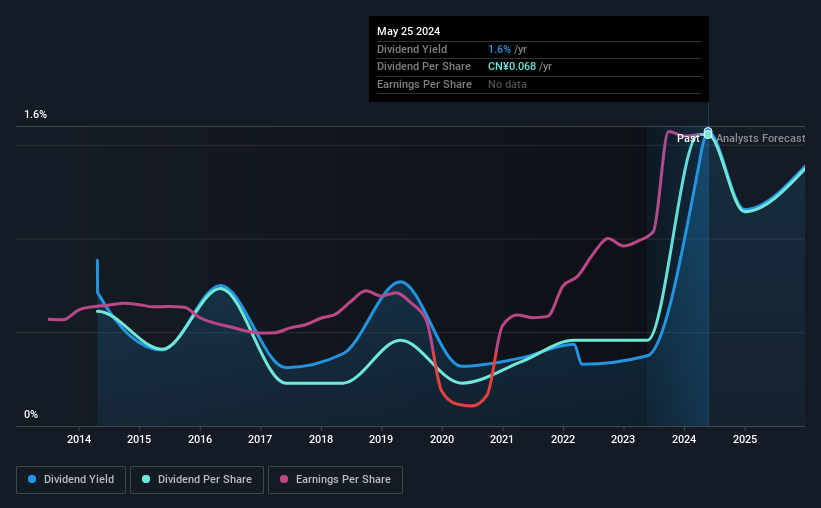
Task: Click the 2025 x-axis label
Action: [745, 439]
